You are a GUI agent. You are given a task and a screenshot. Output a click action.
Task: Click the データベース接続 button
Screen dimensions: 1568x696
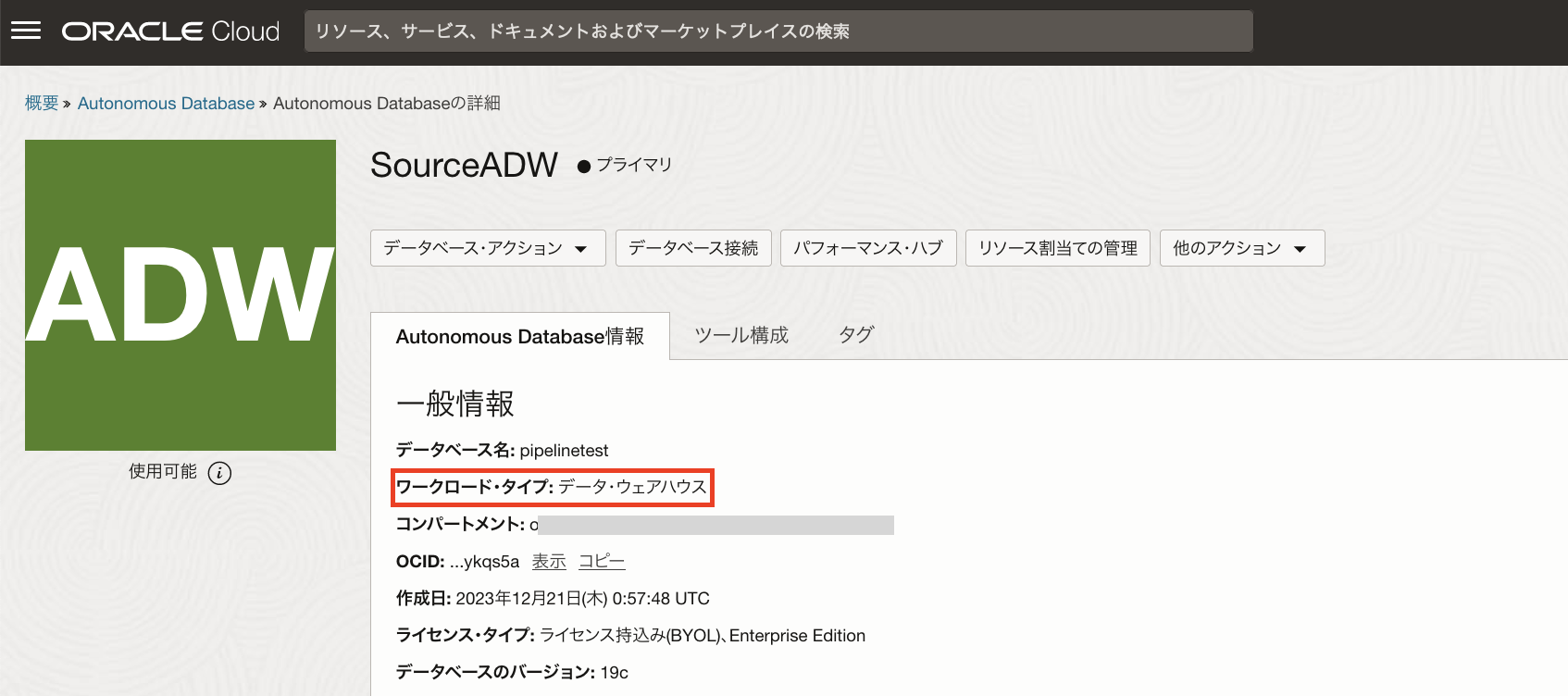[693, 248]
